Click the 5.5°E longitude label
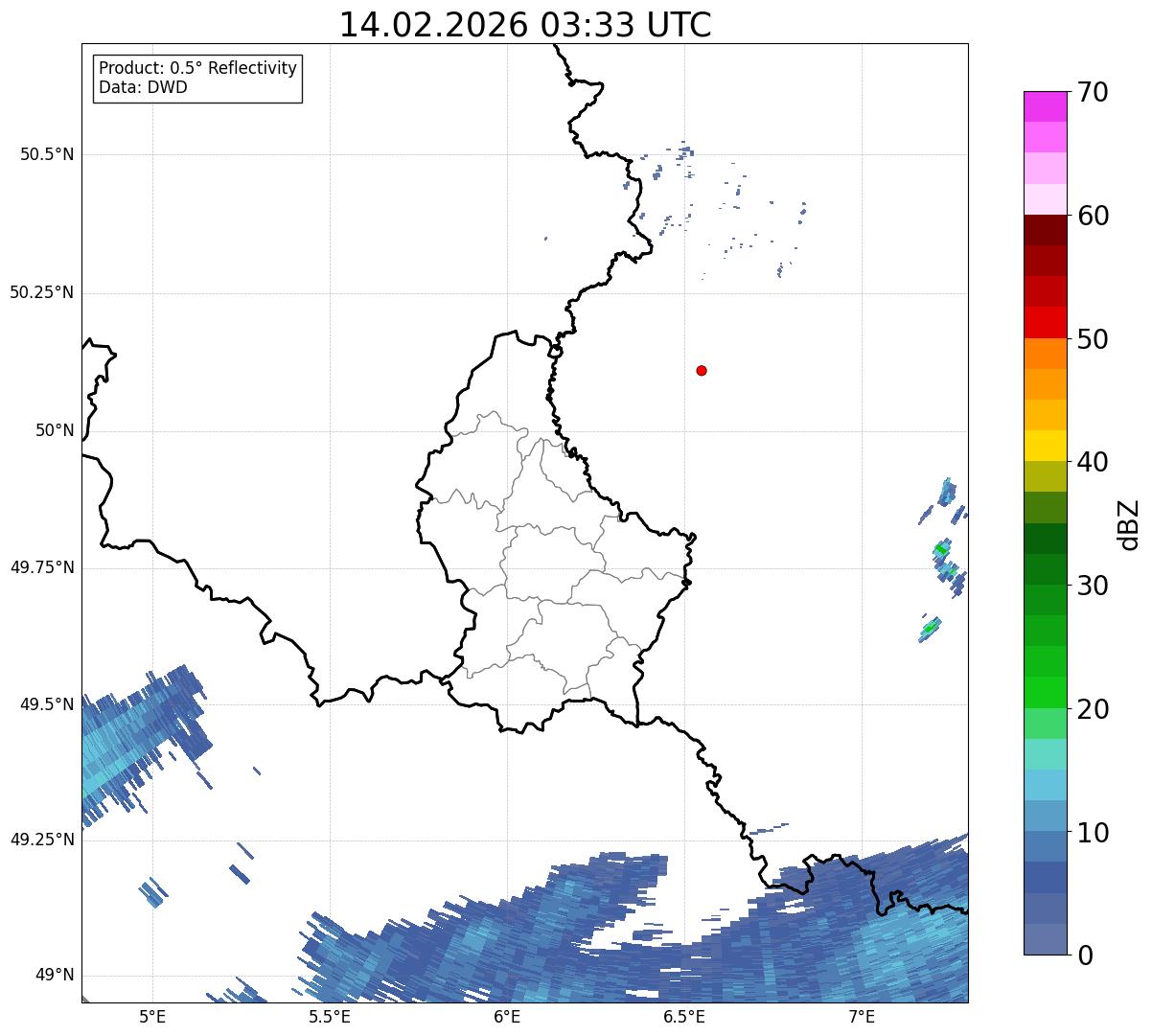The height and width of the screenshot is (1036, 1152). pyautogui.click(x=330, y=1016)
